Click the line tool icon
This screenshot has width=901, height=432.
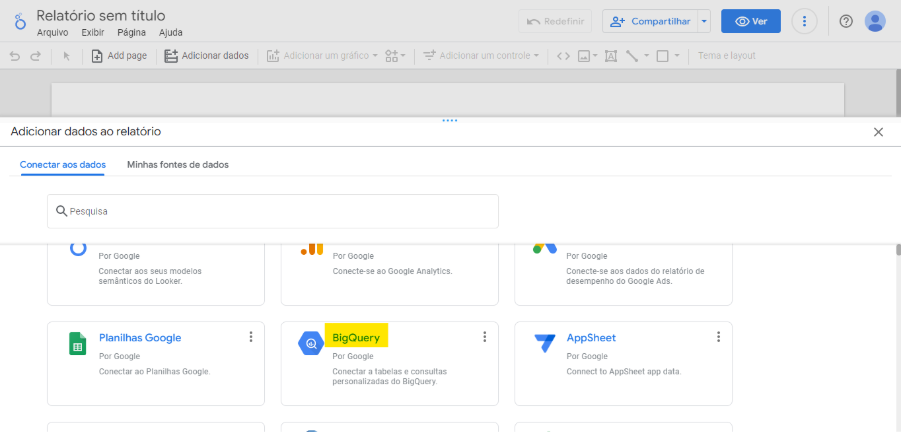pyautogui.click(x=632, y=56)
